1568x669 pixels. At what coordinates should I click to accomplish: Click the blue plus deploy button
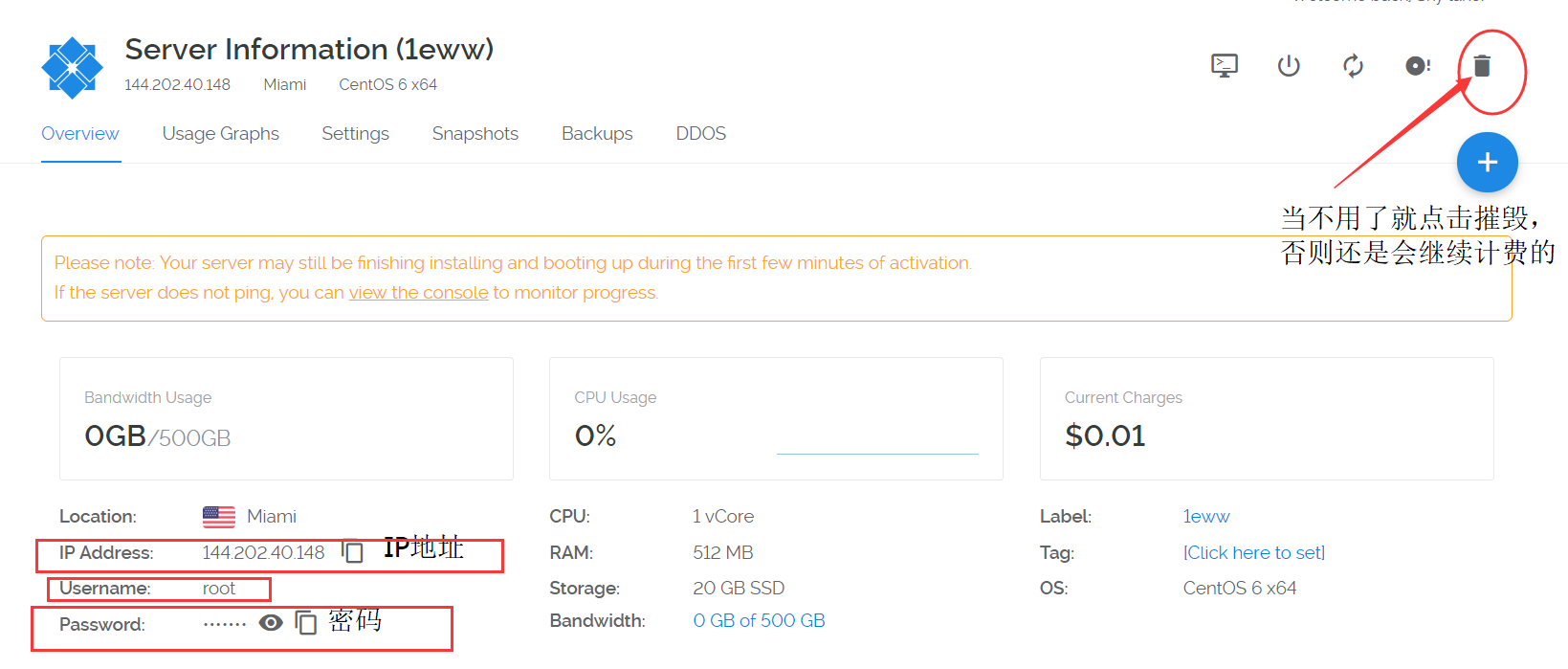point(1487,163)
